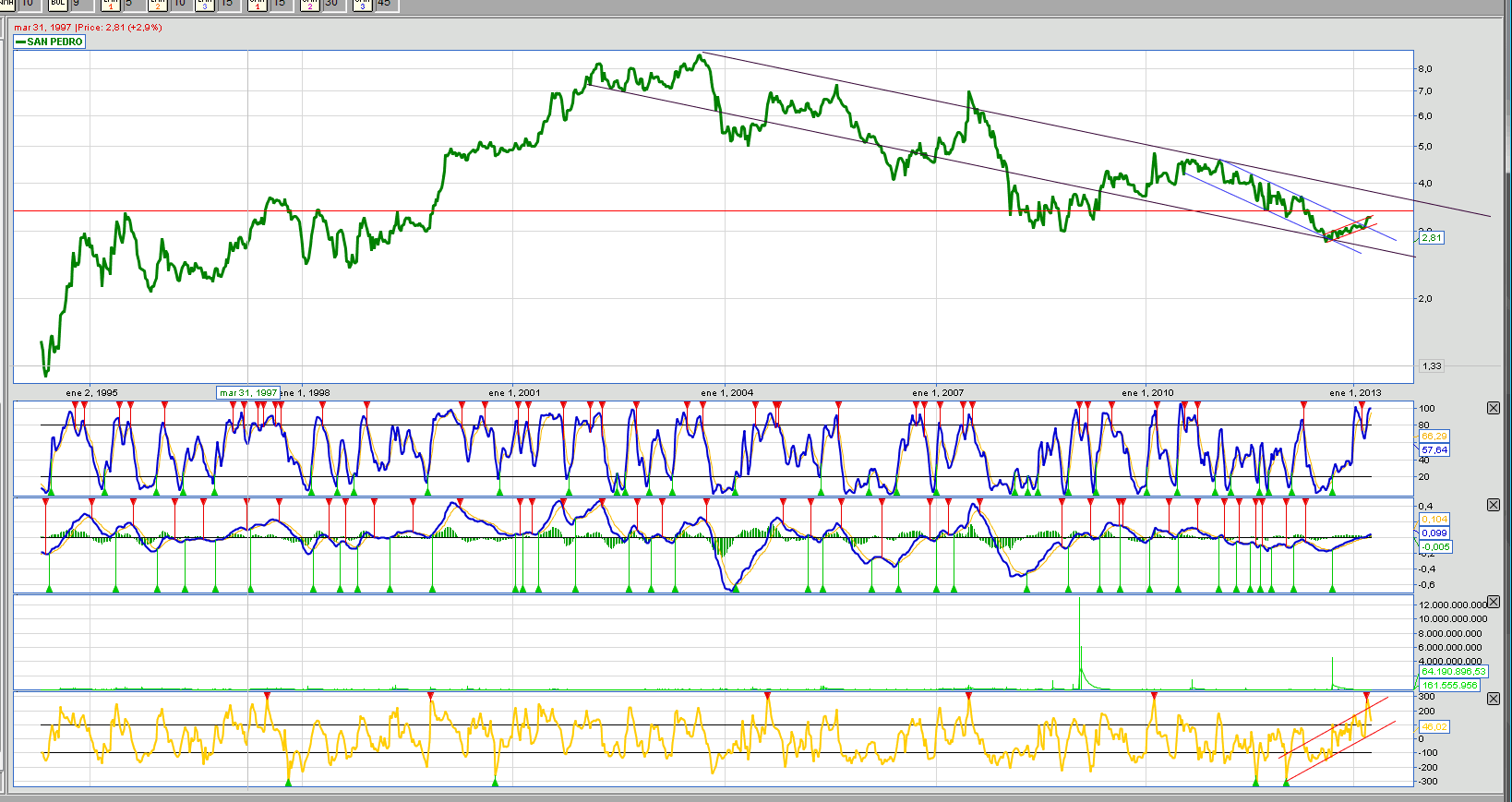Select the period field showing 45

385,4
